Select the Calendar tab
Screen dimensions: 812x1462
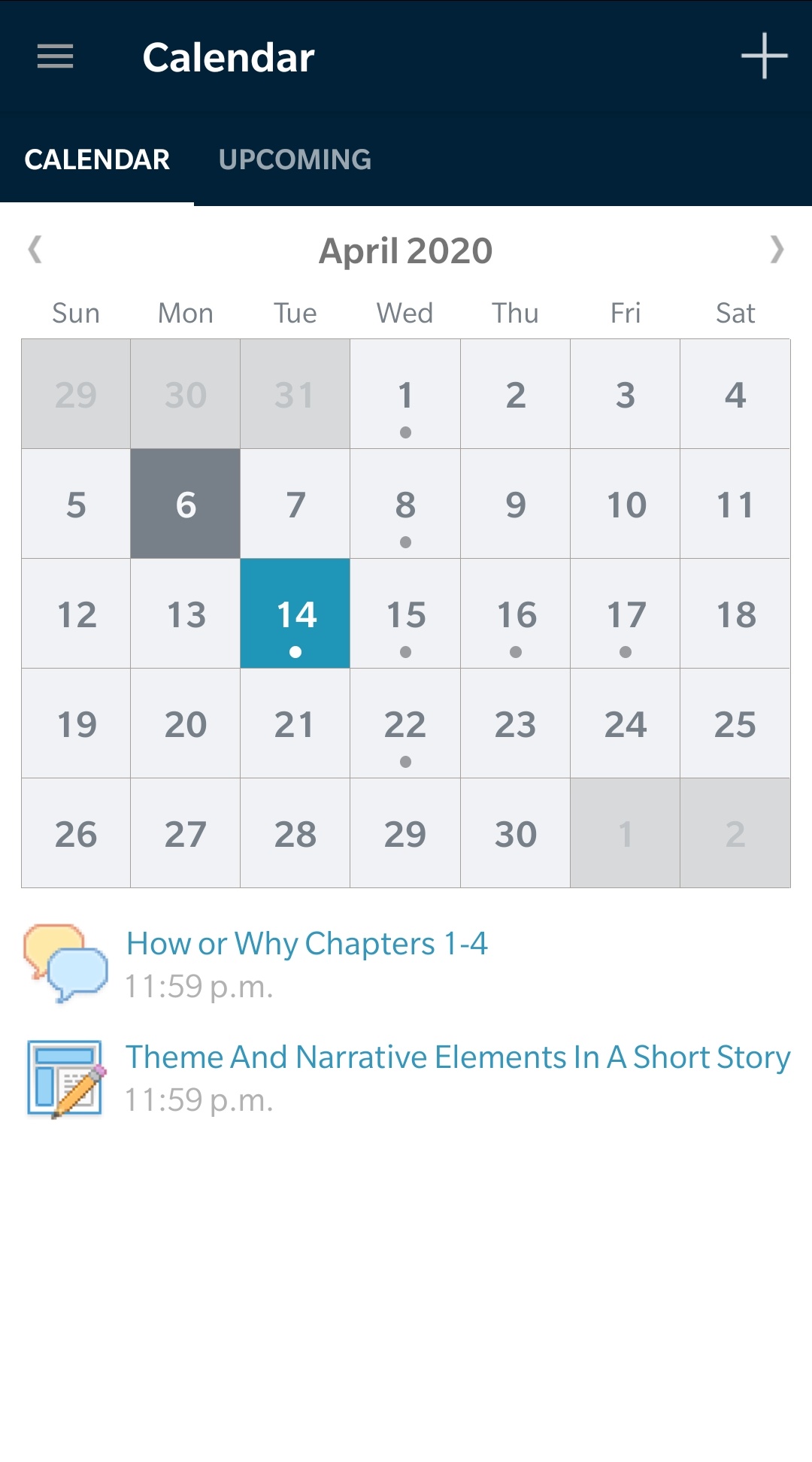97,159
